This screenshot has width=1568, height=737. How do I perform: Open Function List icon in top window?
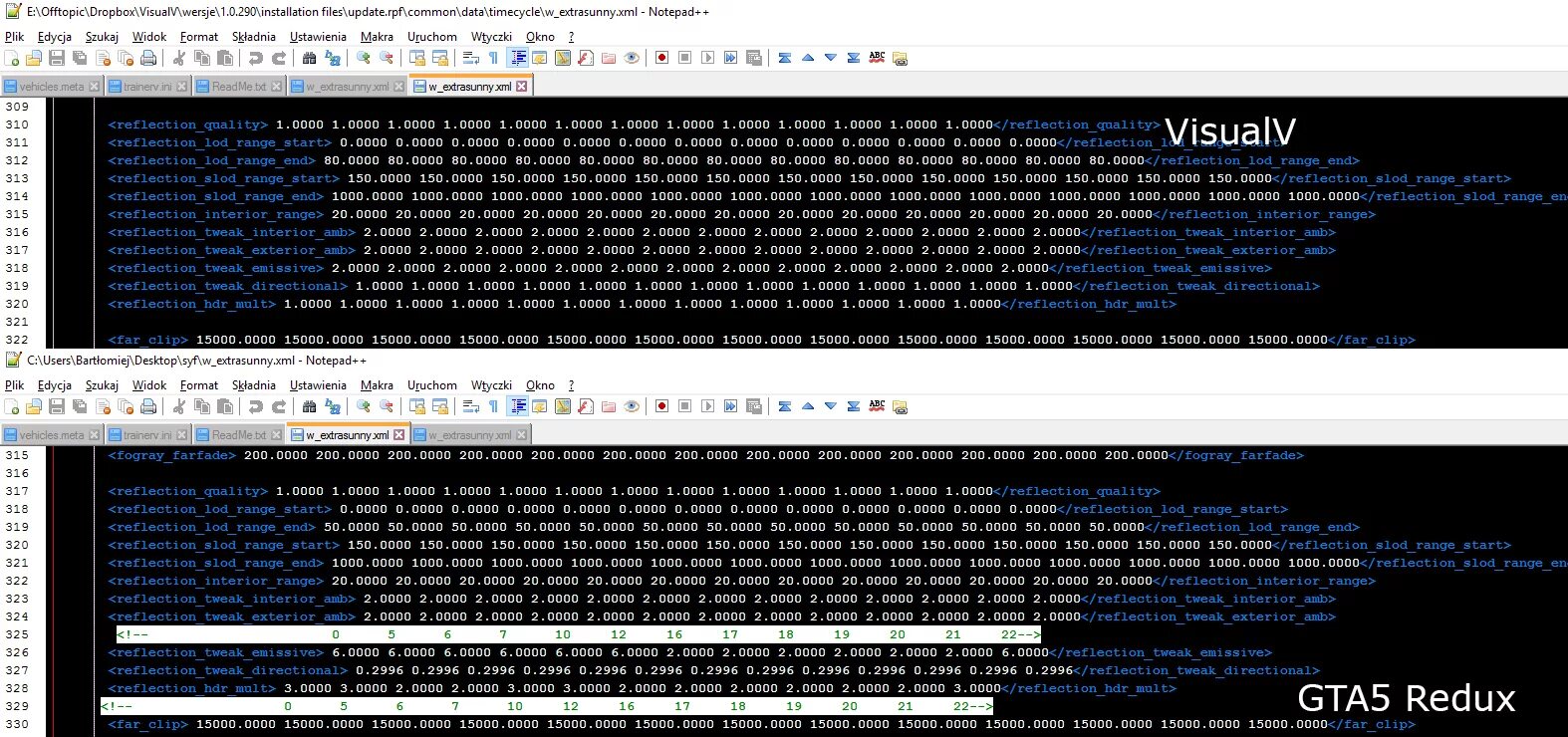[x=585, y=58]
